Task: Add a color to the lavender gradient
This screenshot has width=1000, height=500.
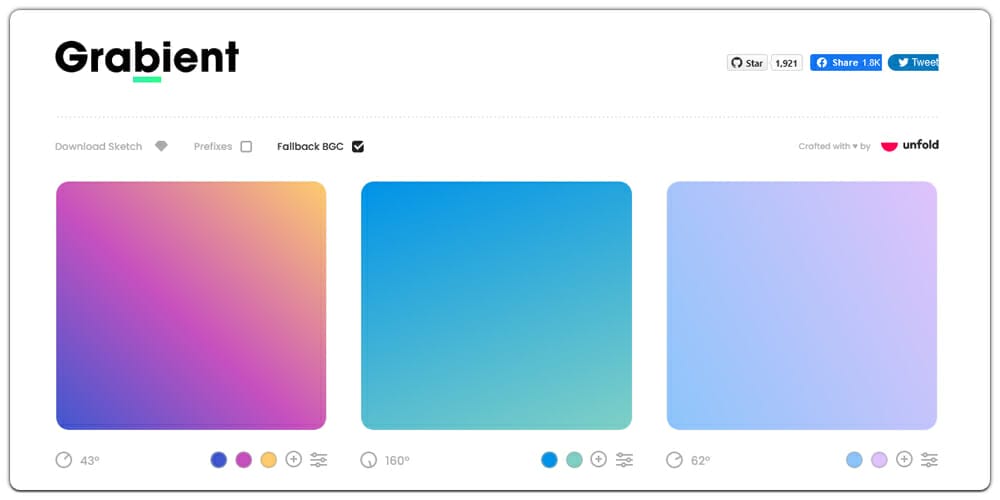Action: coord(904,460)
